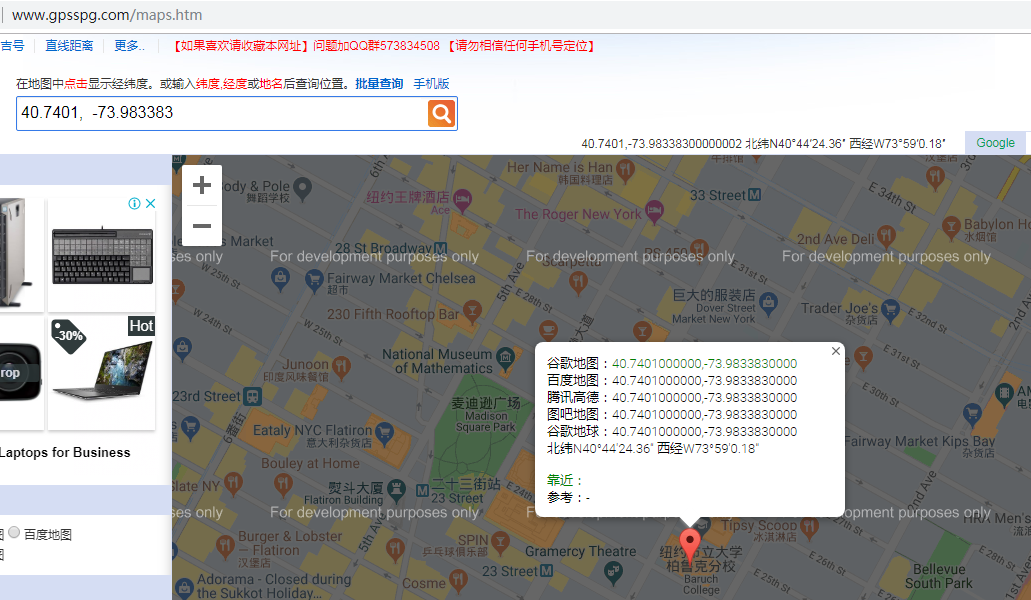1031x600 pixels.
Task: Click the 28 St Broadway metro icon
Action: [441, 248]
